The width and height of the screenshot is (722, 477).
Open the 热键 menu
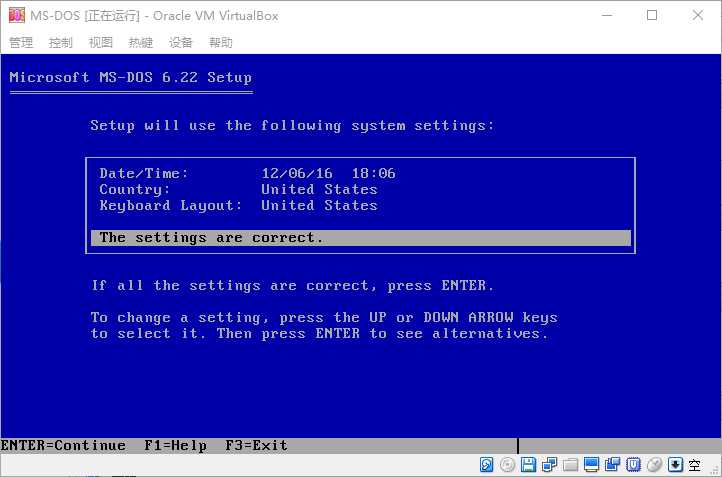pos(140,43)
